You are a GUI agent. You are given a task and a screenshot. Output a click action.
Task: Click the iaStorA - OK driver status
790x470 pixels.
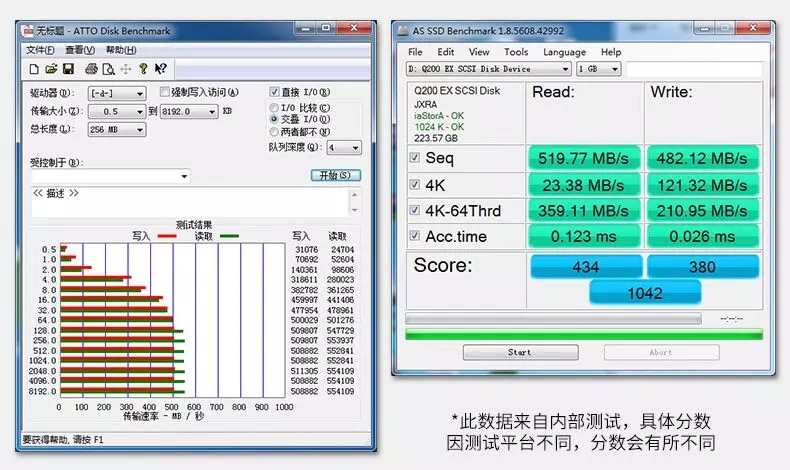(439, 116)
